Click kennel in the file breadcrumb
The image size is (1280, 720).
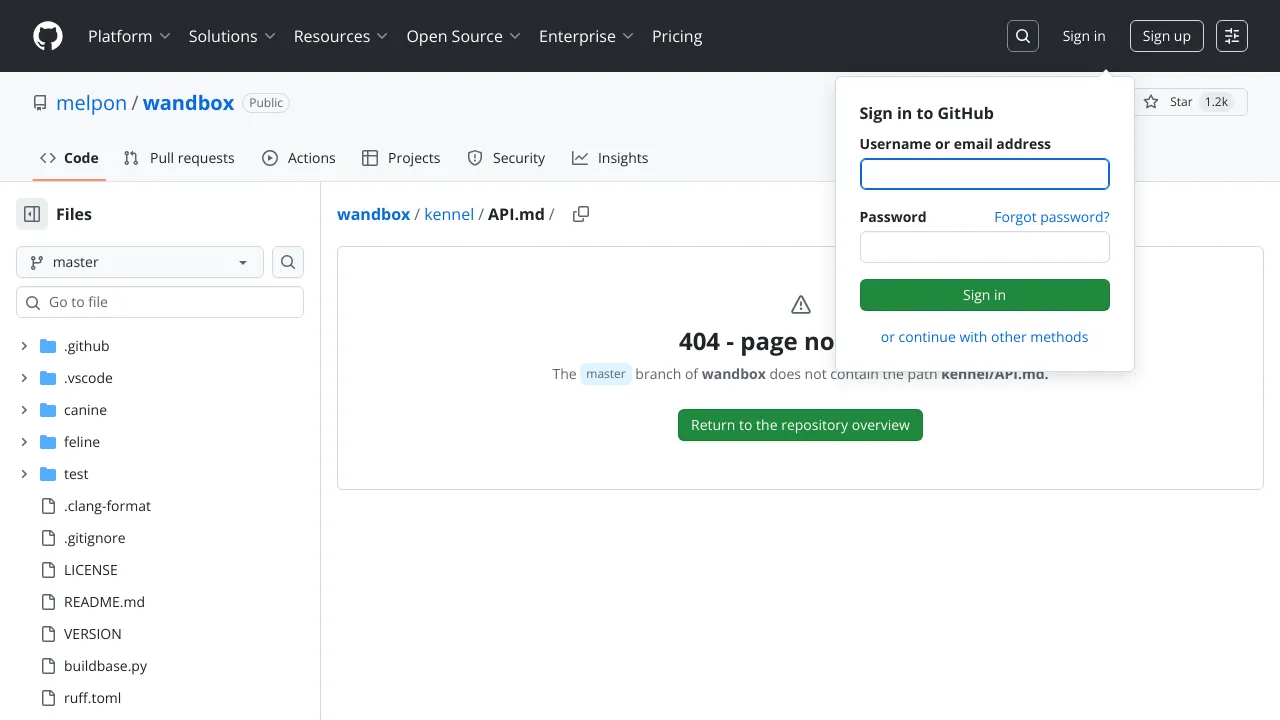449,214
